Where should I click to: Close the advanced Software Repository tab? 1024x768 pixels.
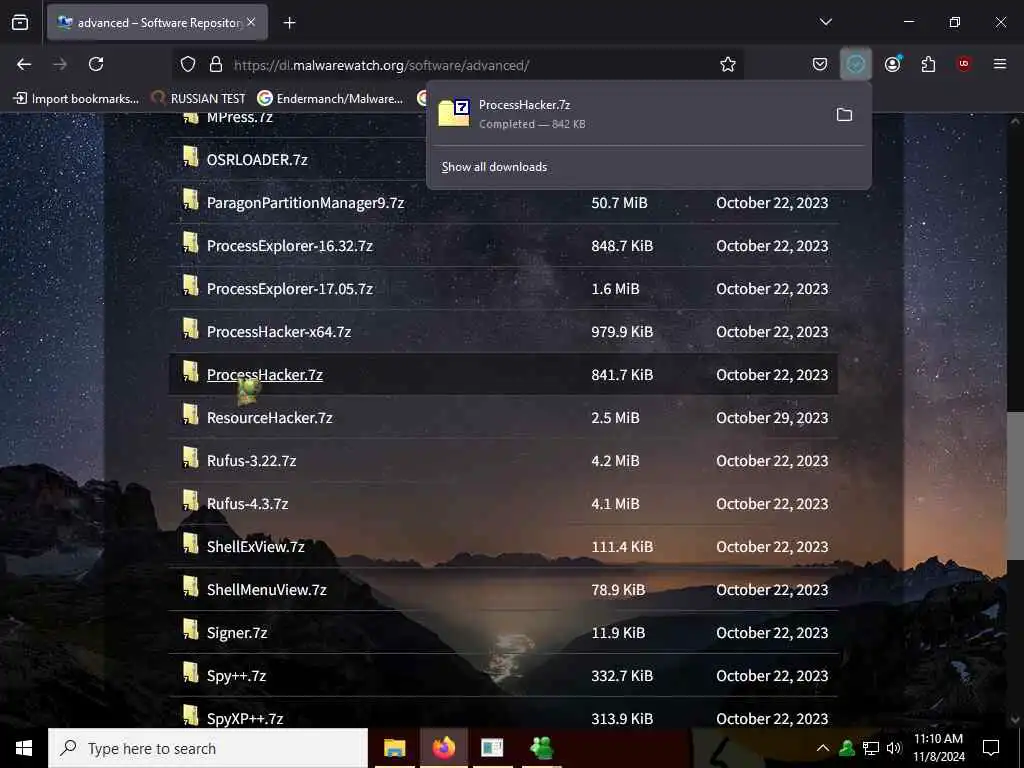(251, 22)
